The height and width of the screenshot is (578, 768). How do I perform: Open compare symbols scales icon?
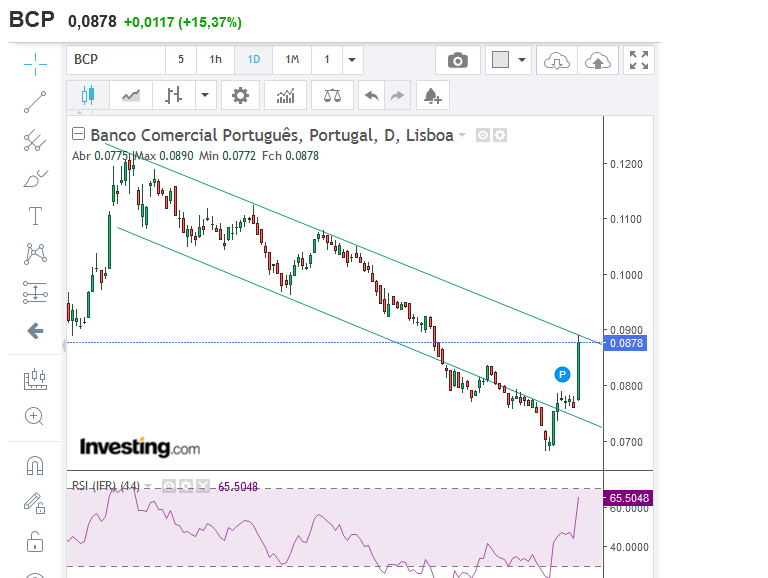point(333,95)
